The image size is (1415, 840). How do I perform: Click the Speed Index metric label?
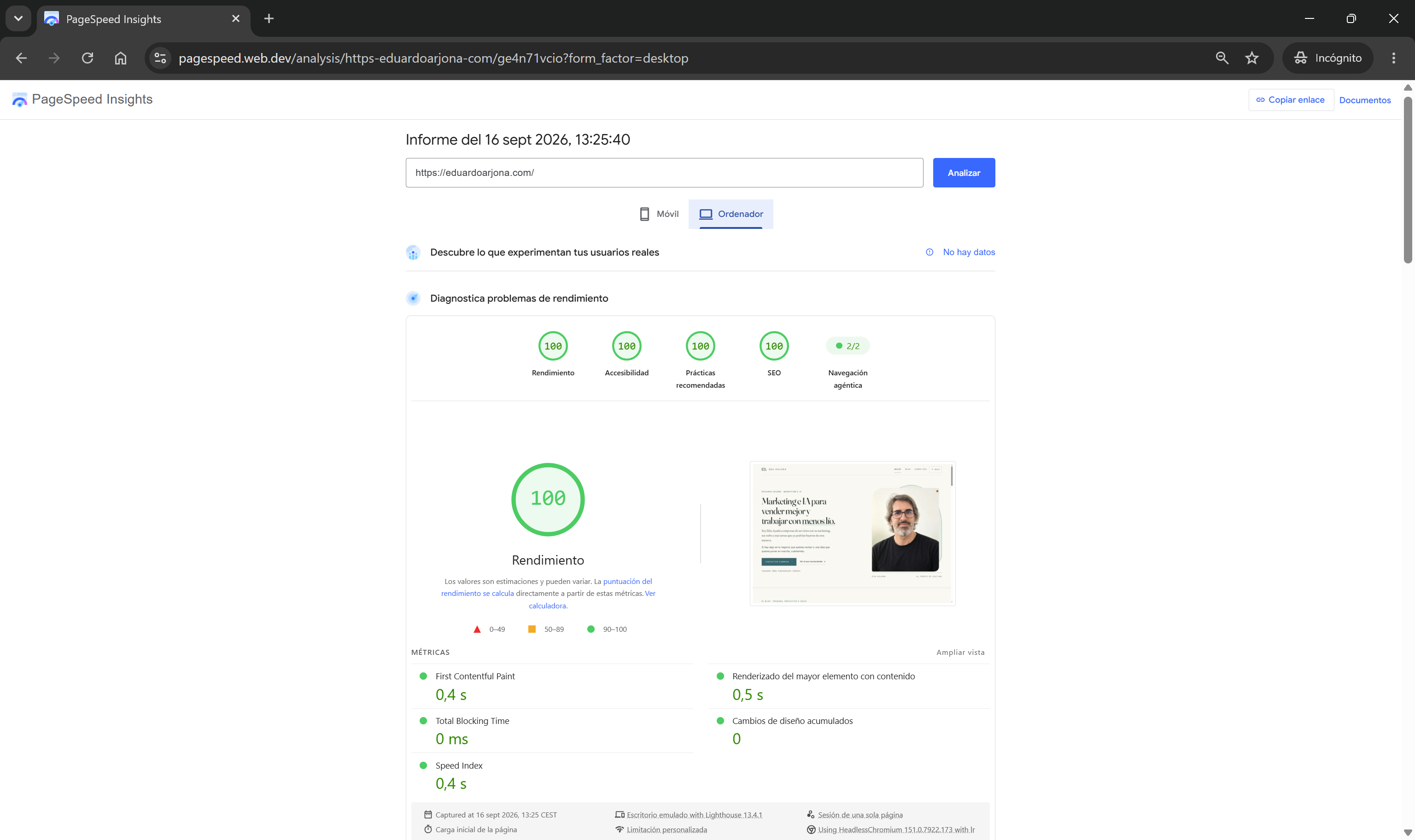(458, 765)
